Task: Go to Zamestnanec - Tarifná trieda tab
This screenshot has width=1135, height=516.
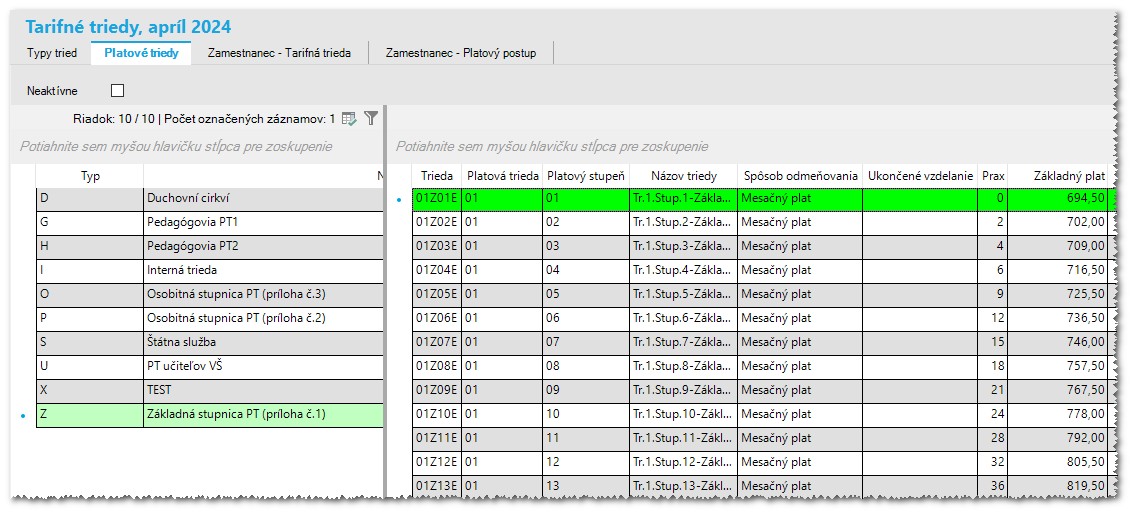Action: [x=279, y=53]
